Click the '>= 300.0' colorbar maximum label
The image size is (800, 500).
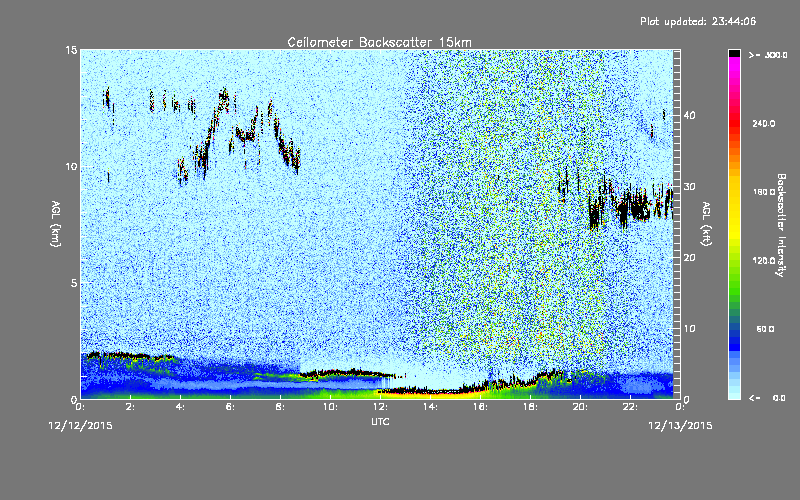pyautogui.click(x=768, y=55)
